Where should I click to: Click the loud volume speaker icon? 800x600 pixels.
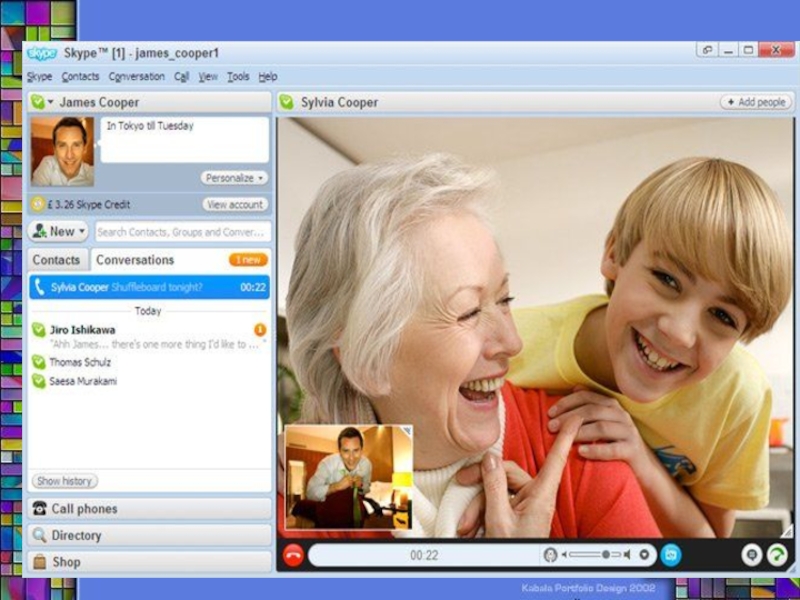click(627, 555)
